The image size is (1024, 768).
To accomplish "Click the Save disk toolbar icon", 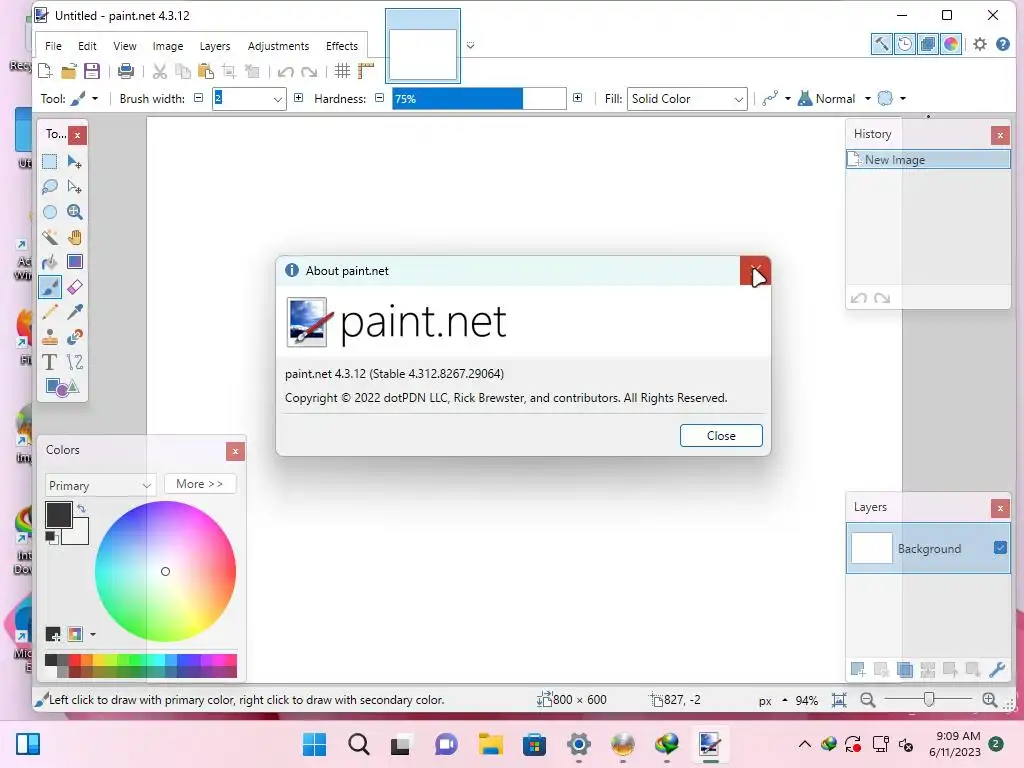I will (92, 71).
